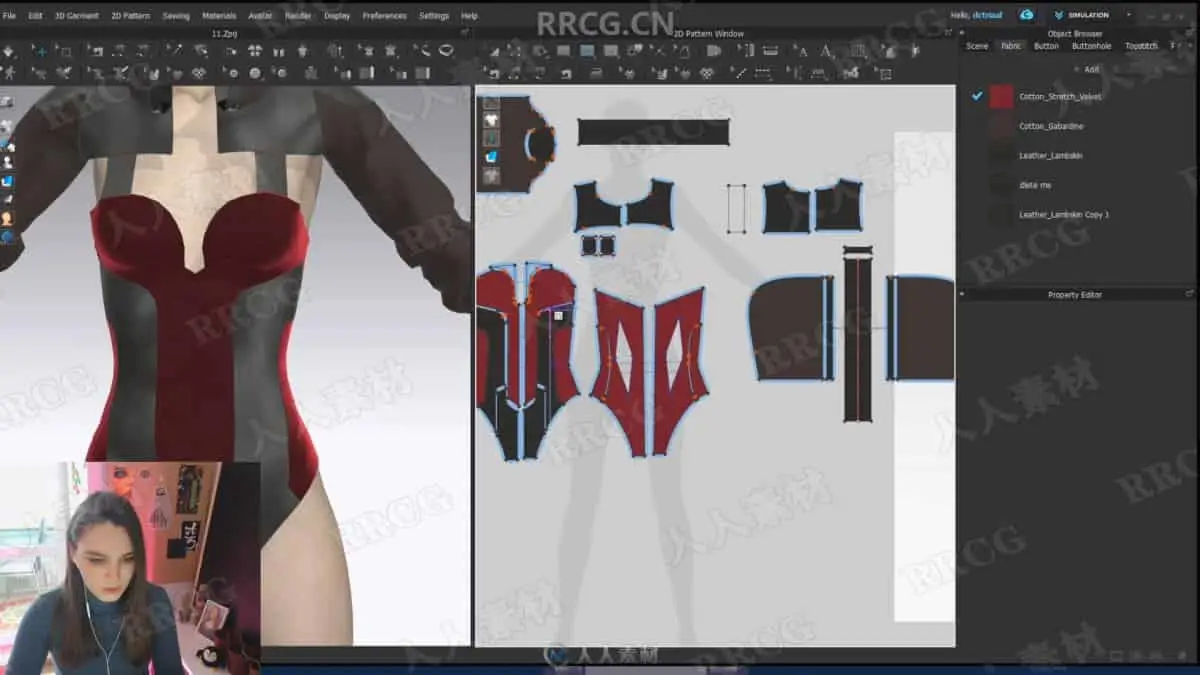This screenshot has height=675, width=1200.
Task: Select the avatar tape ring icon
Action: pyautogui.click(x=447, y=51)
